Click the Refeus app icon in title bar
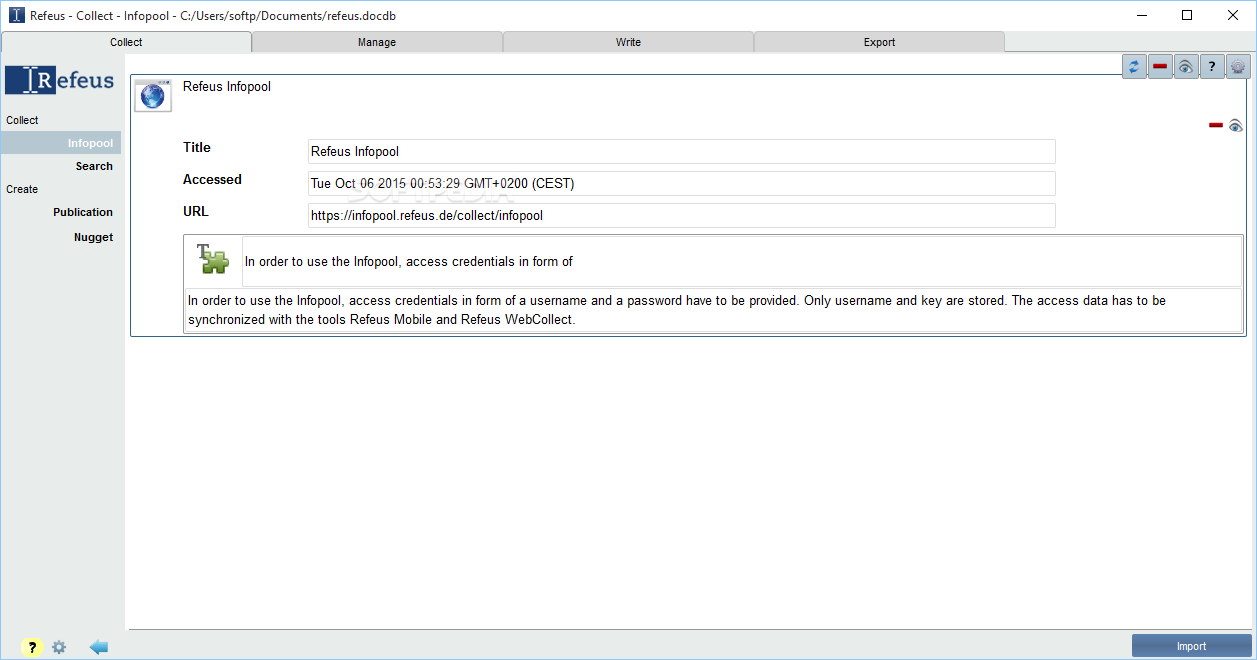This screenshot has height=660, width=1257. [x=17, y=15]
